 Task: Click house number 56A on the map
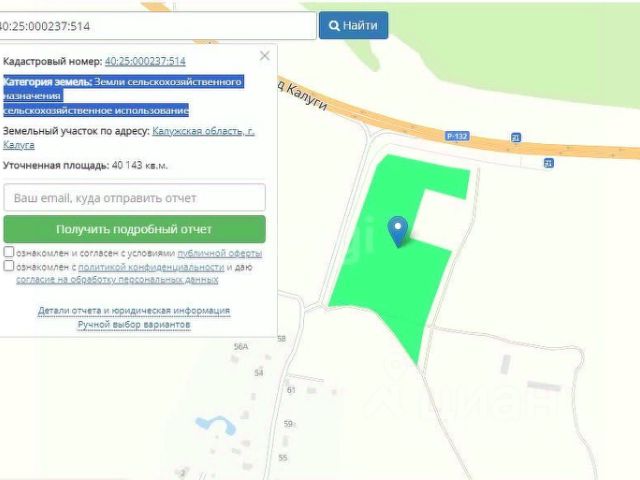(x=241, y=347)
